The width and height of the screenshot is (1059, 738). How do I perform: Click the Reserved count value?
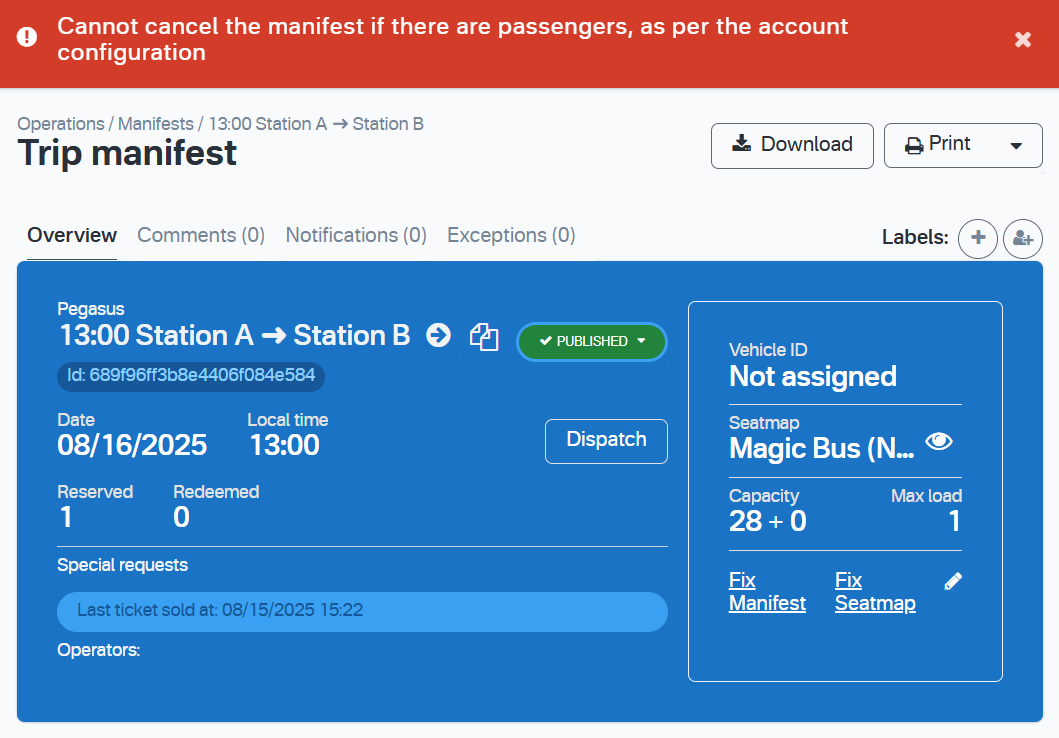(x=66, y=518)
